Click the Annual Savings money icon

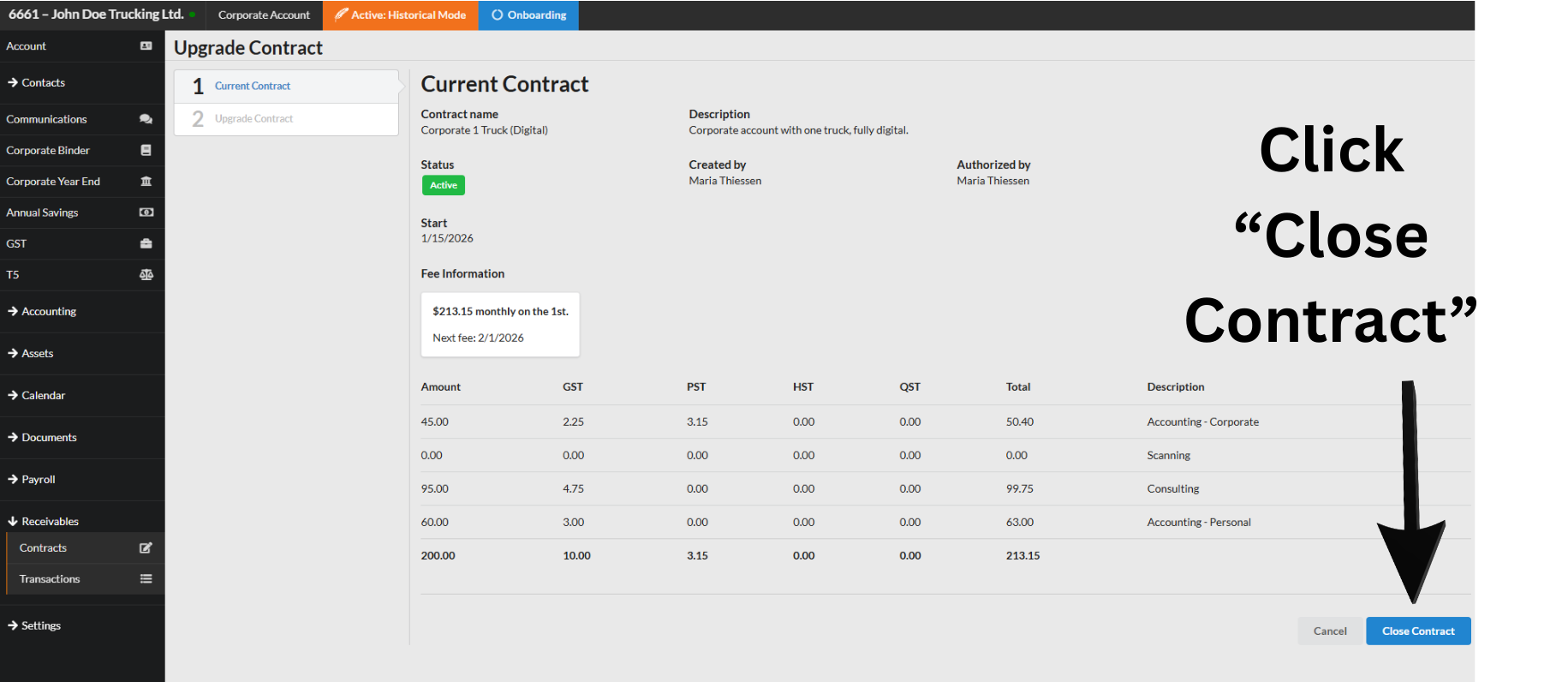click(x=146, y=212)
